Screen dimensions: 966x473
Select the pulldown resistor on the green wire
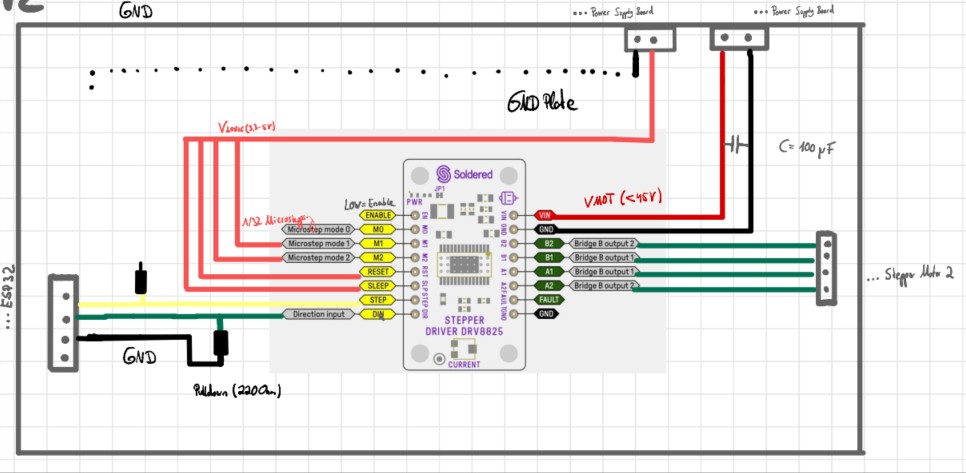click(x=220, y=342)
